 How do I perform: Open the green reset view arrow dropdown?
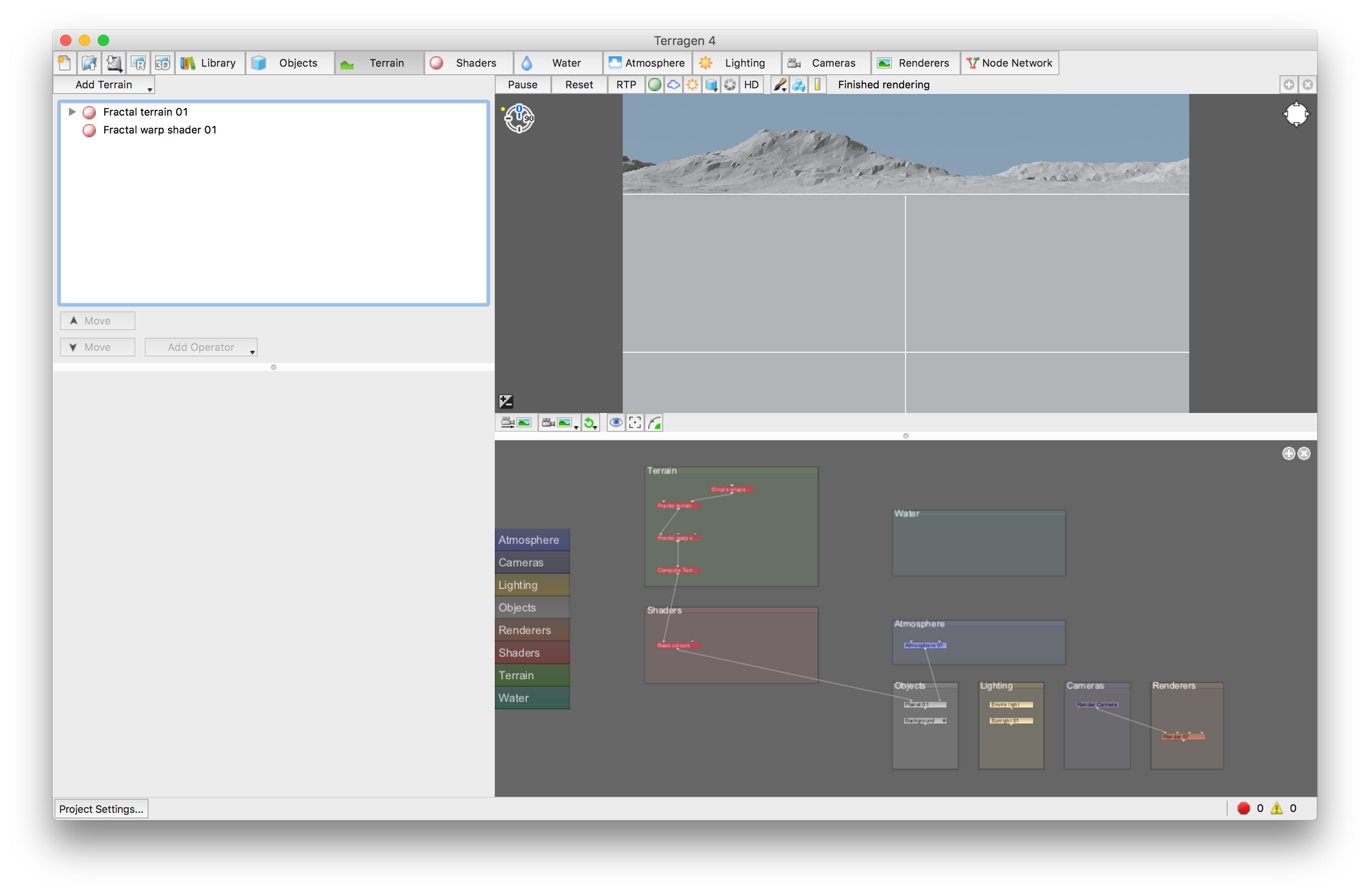click(590, 423)
